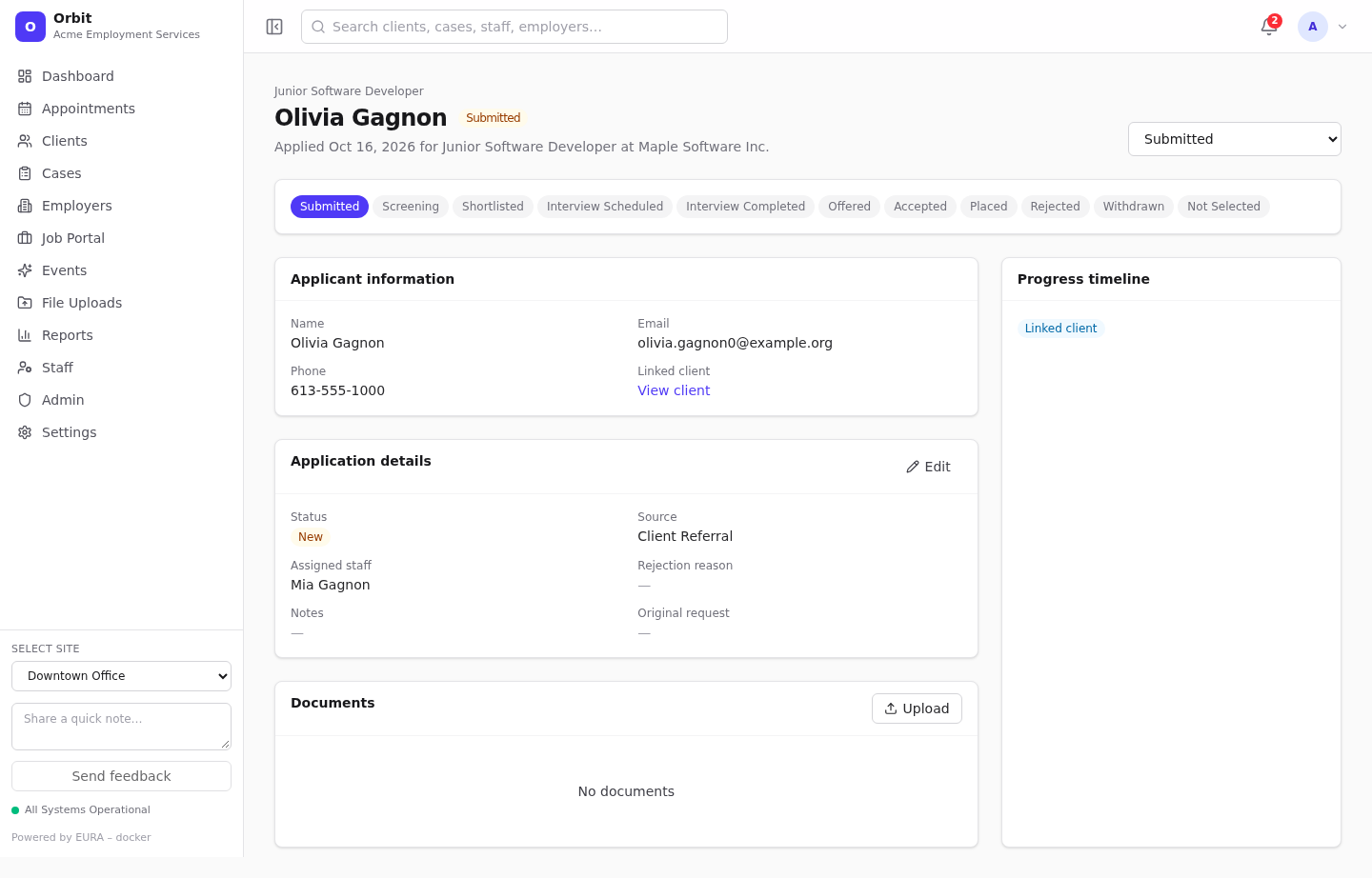This screenshot has height=878, width=1372.
Task: Open the View client link
Action: [x=674, y=390]
